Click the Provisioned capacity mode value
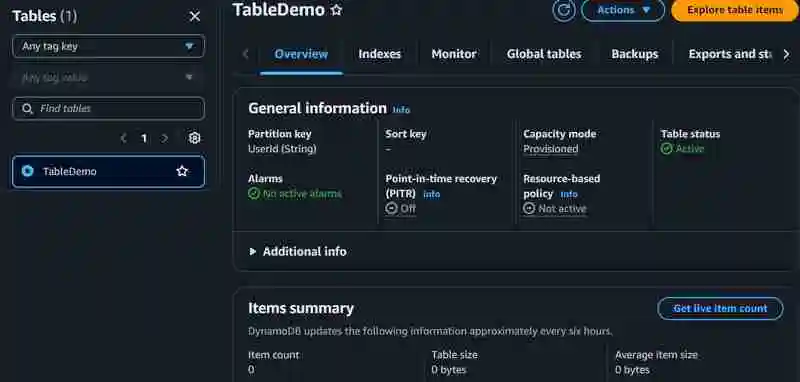The image size is (800, 382). [551, 149]
